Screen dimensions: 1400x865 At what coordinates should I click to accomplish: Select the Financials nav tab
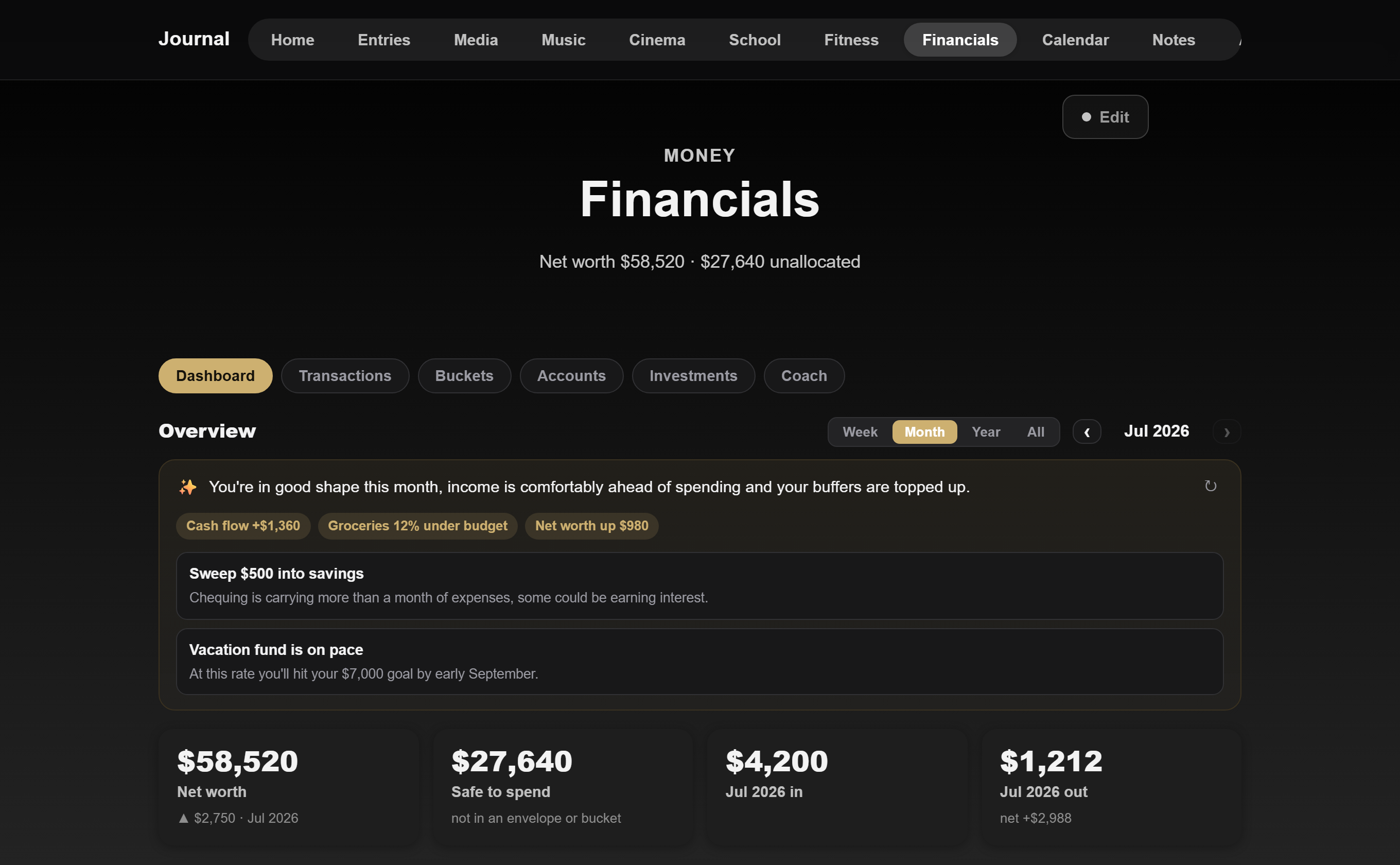(959, 40)
